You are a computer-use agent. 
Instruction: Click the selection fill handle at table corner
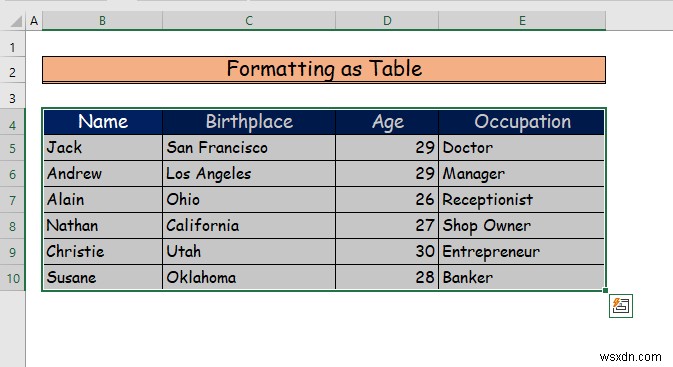(x=605, y=291)
